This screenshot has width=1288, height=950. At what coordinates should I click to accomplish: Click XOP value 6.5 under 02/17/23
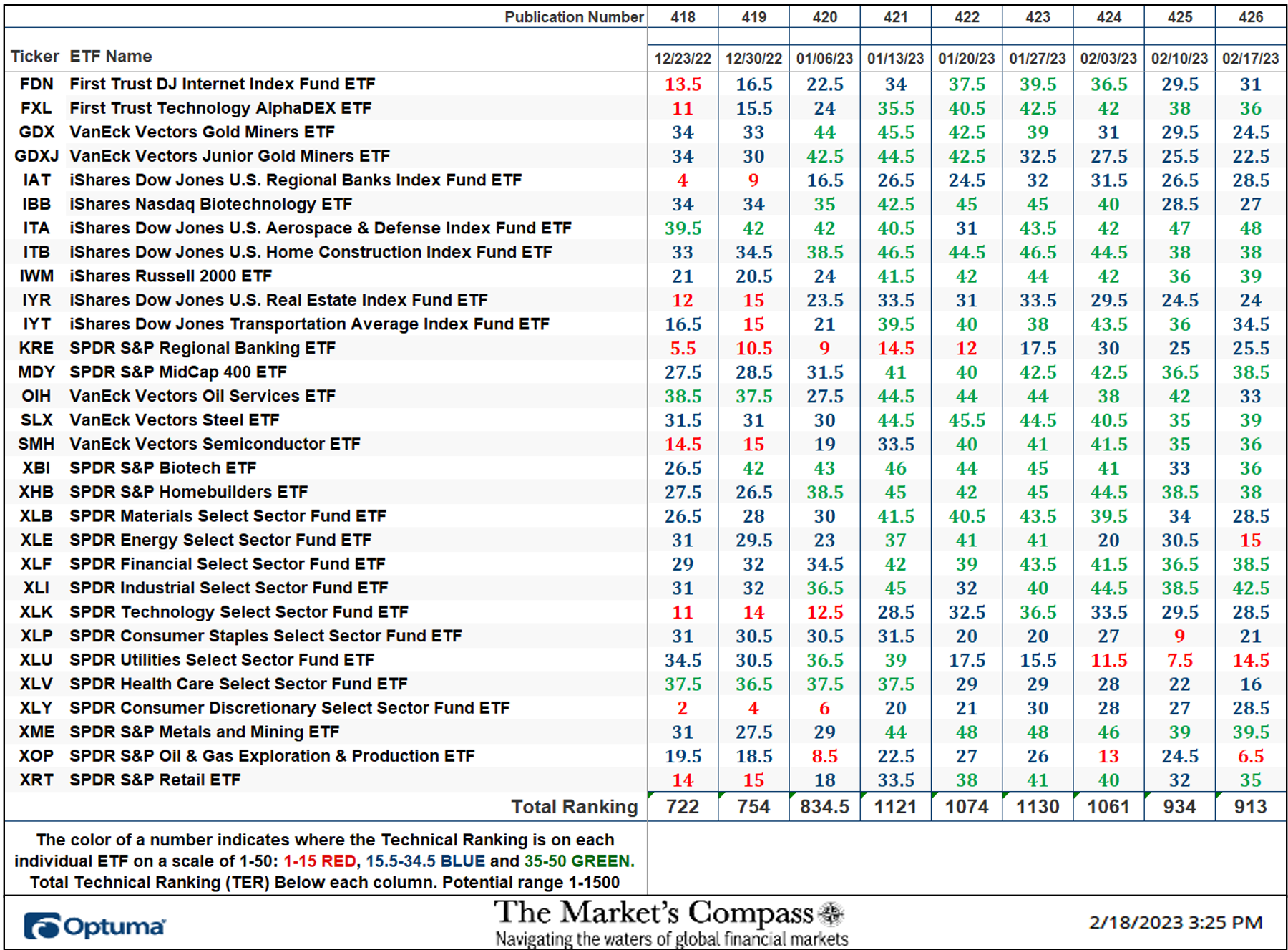[1251, 756]
